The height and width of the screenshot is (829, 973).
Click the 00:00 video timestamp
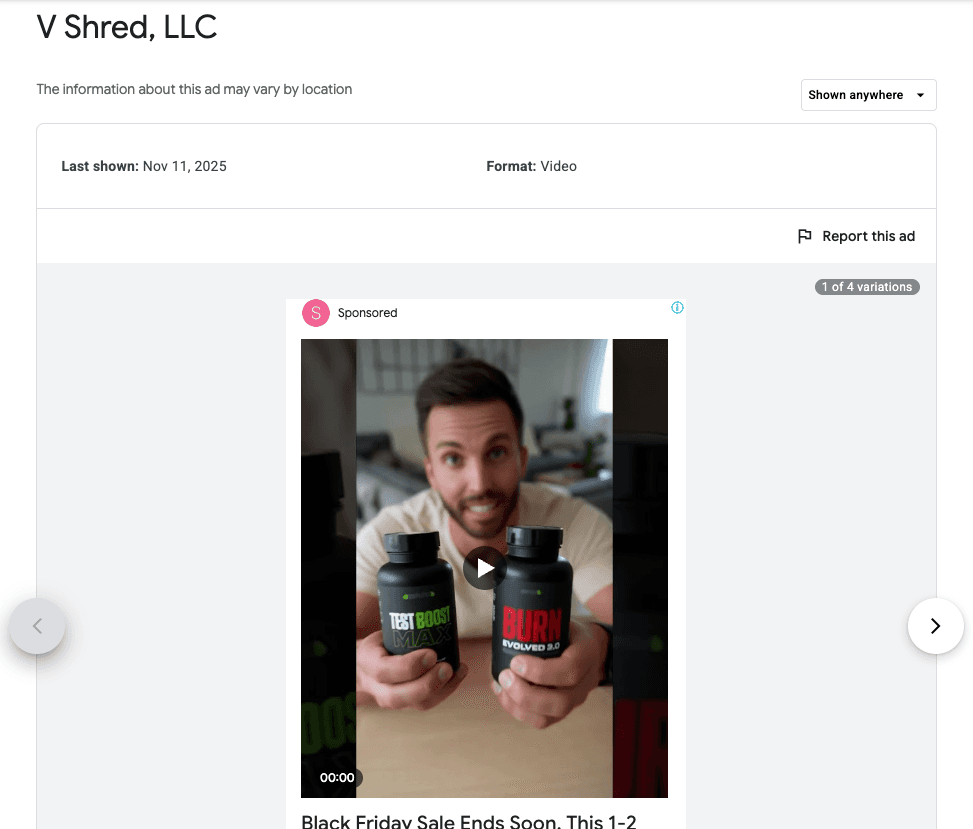click(x=337, y=777)
